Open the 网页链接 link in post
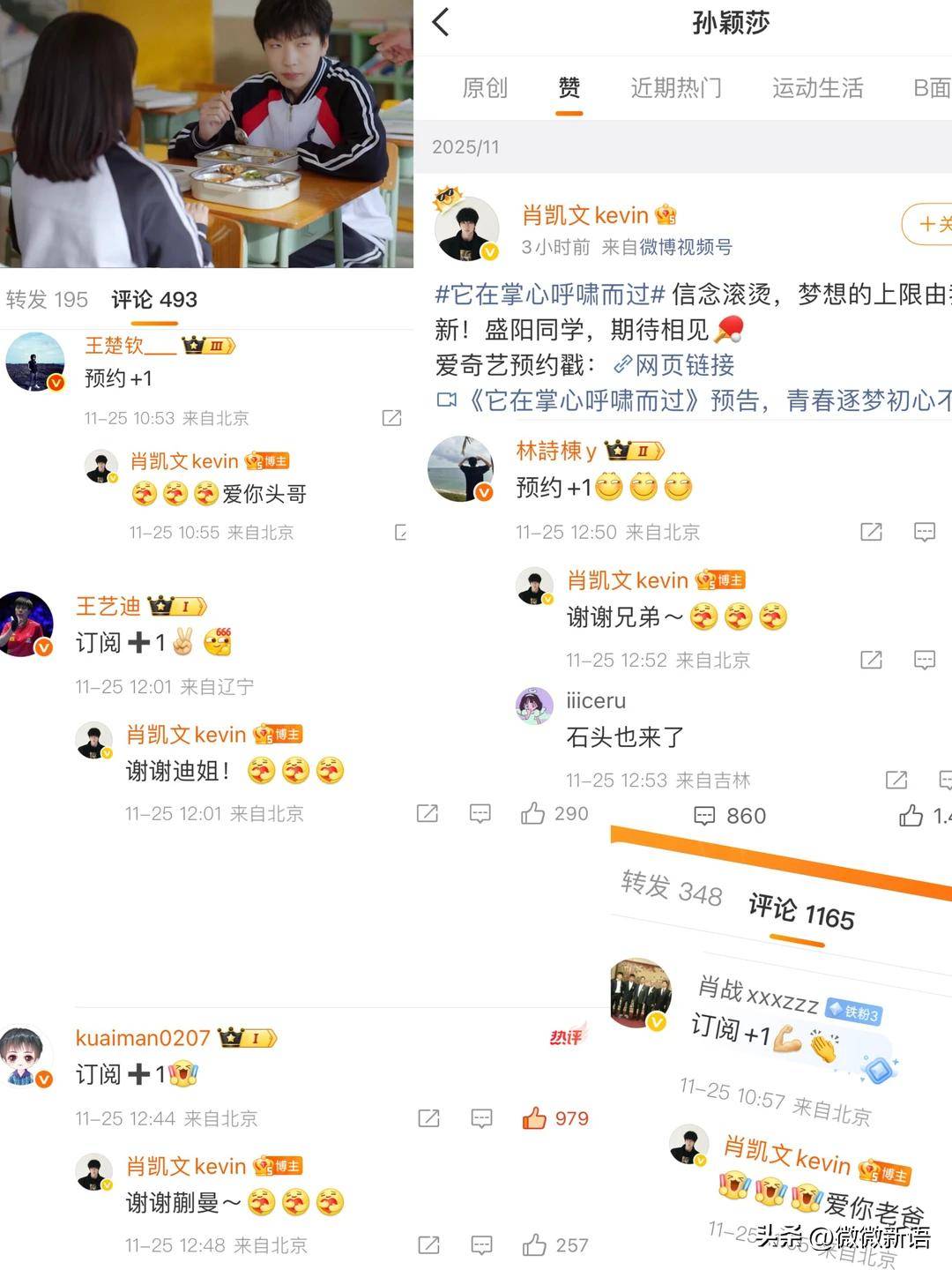Screen dimensions: 952x1270 tap(674, 365)
